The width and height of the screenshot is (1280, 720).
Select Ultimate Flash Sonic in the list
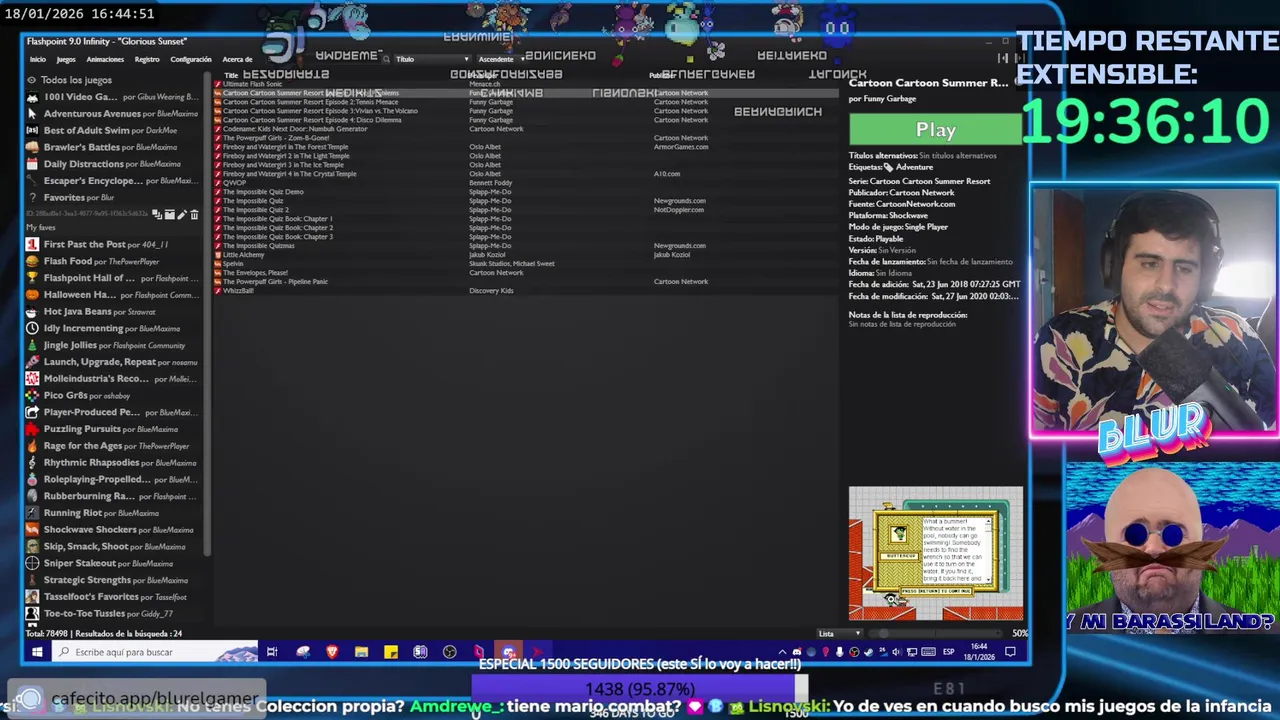coord(527,84)
